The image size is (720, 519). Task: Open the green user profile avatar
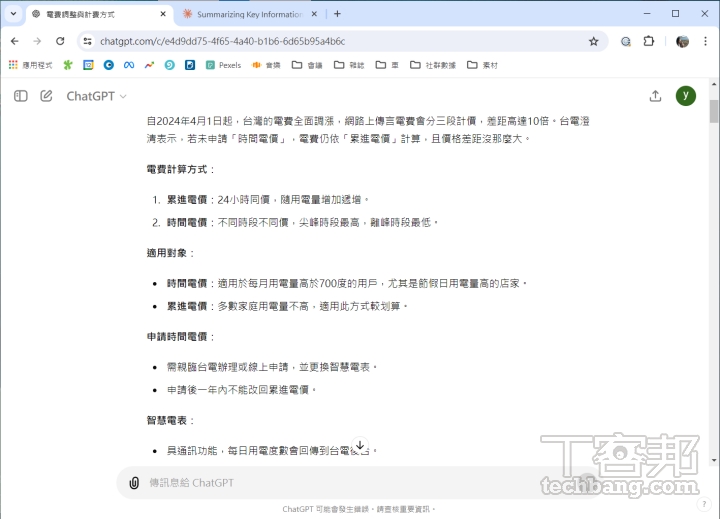686,96
